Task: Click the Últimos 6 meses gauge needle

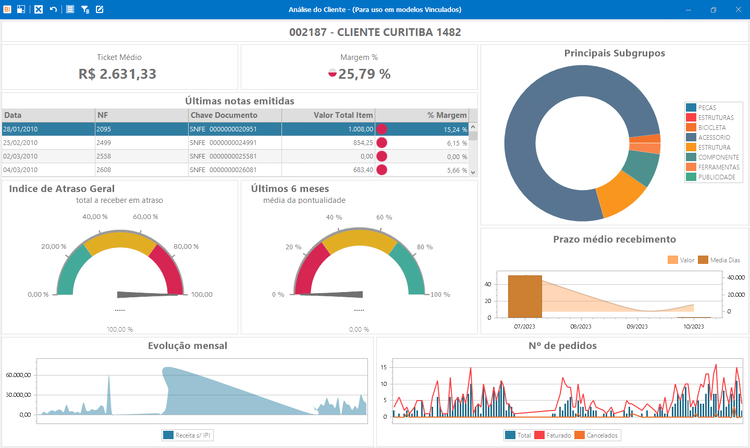Action: 331,295
